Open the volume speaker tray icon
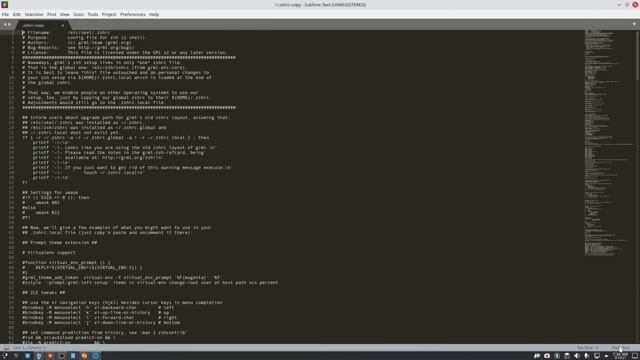Viewport: 640px width, 360px height. coord(577,356)
